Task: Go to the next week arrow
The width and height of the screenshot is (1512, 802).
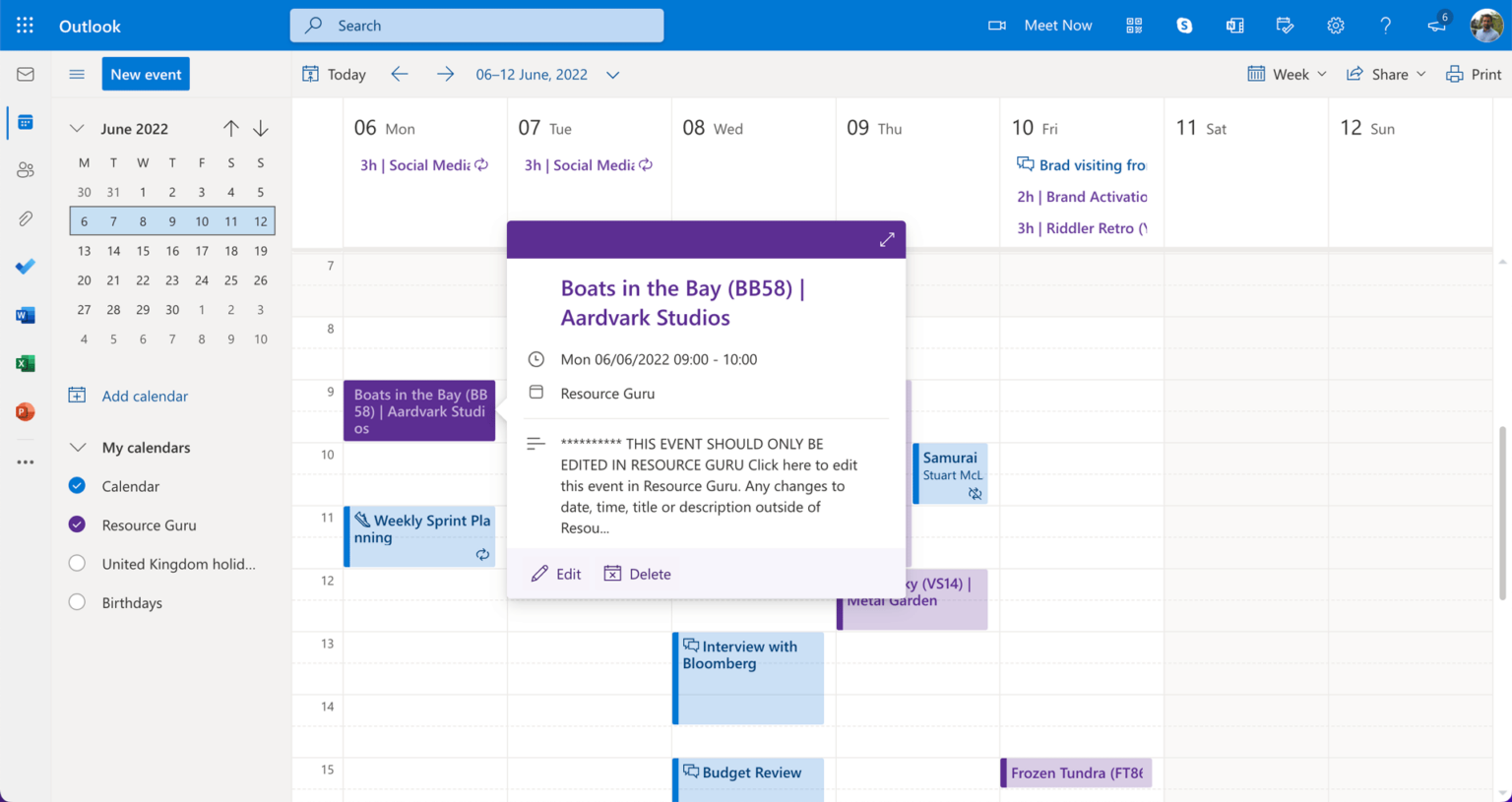Action: 445,75
